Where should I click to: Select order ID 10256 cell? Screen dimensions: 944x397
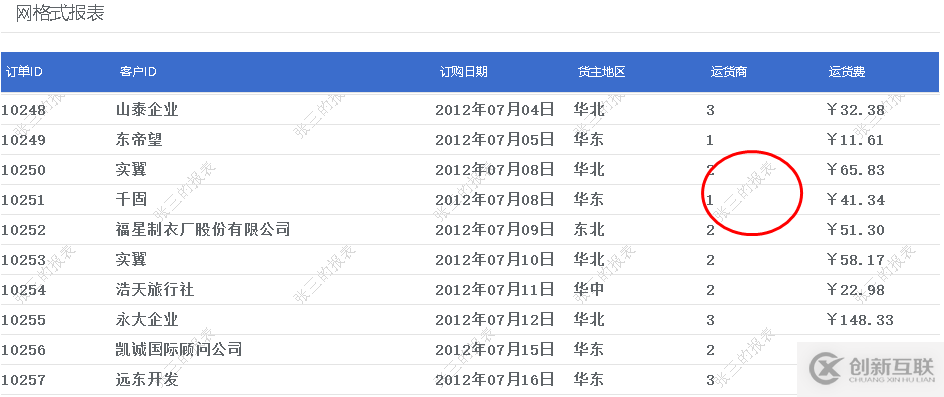[23, 350]
